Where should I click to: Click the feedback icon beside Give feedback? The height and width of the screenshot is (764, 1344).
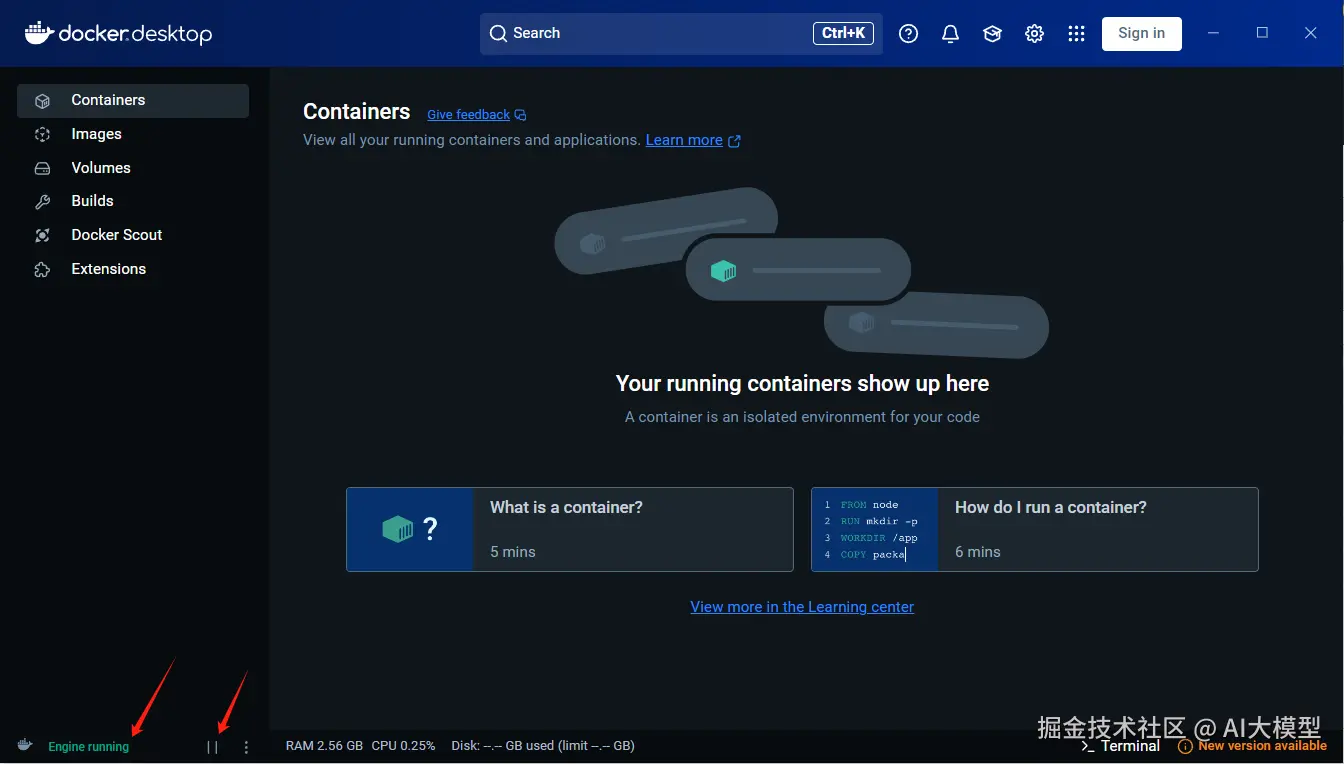520,115
